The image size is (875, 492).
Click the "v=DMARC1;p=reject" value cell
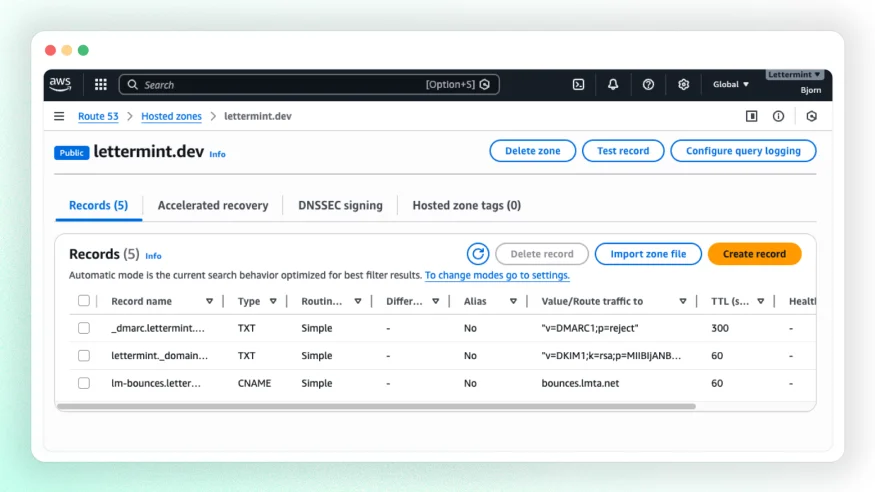click(x=590, y=328)
